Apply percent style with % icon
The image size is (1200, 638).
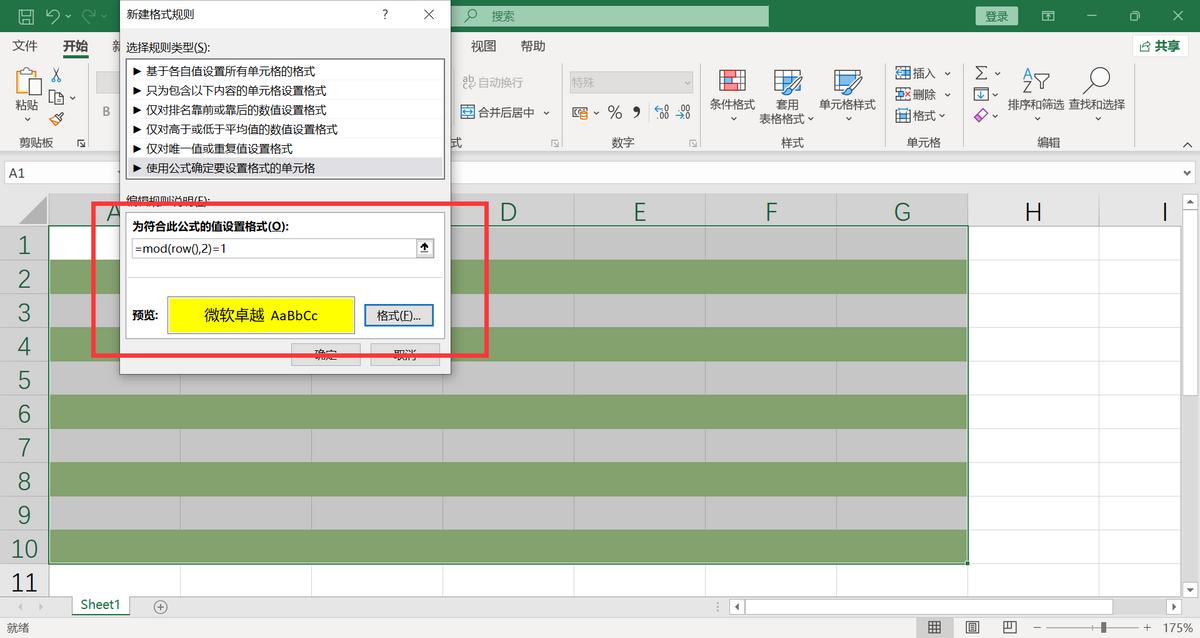(615, 113)
